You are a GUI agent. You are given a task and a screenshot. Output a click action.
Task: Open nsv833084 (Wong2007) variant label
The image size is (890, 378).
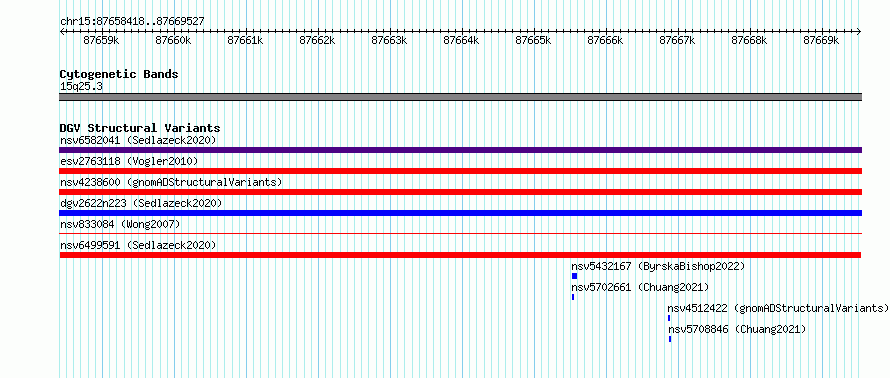point(120,224)
